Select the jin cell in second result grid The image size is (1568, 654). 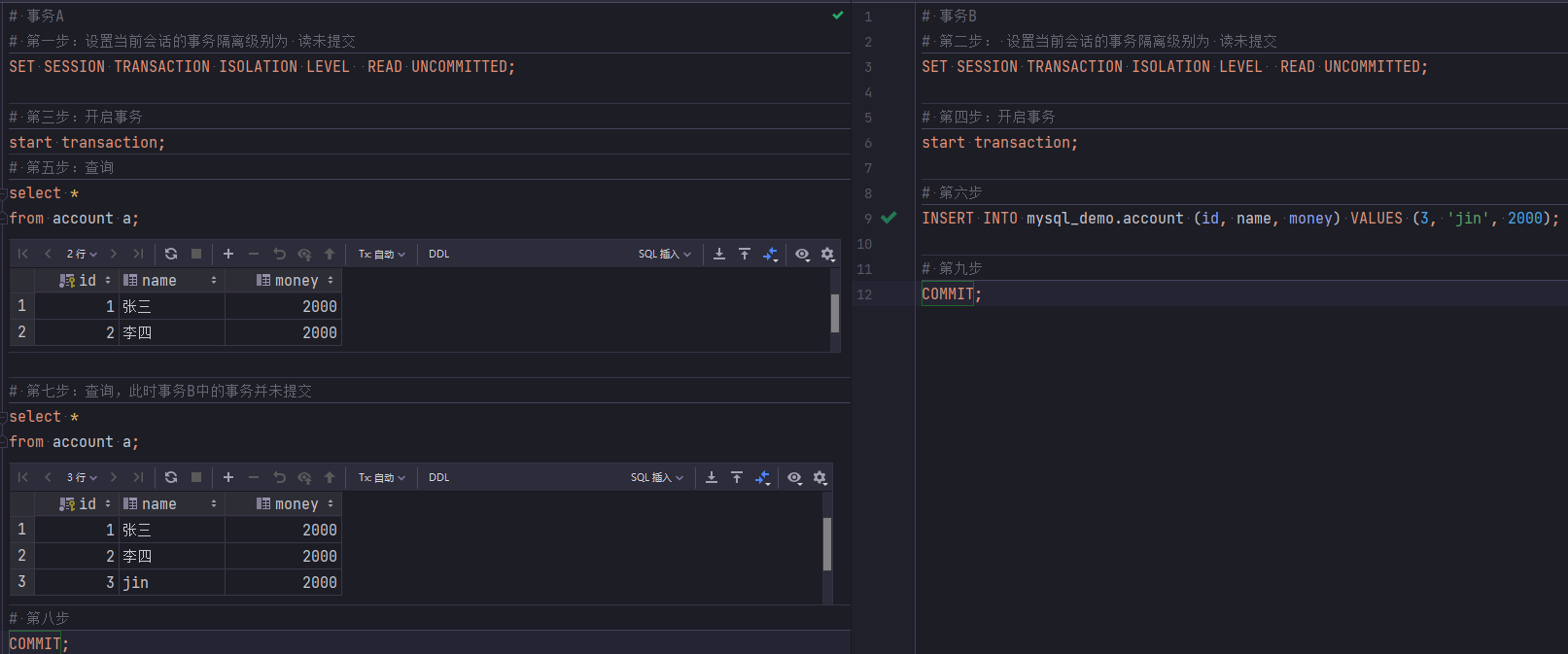point(172,582)
